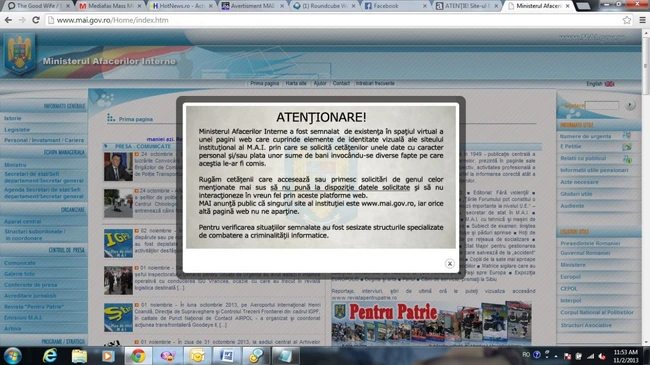Screen dimensions: 650x365
Task: Click the Pentru Patrie magazine banner
Action: coord(432,324)
